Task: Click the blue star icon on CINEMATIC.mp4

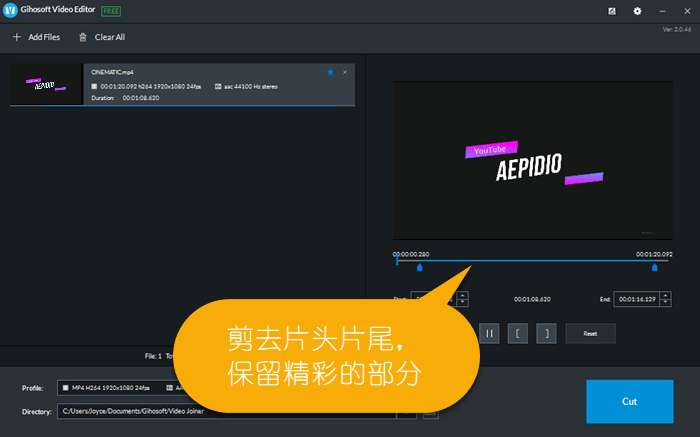Action: tap(330, 72)
